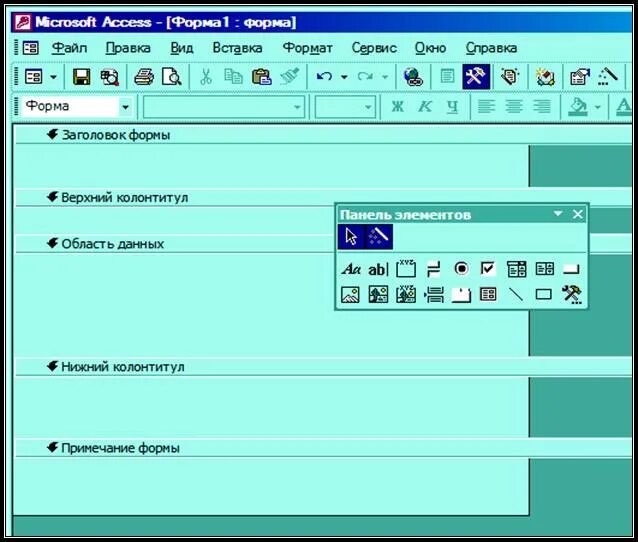Open Панель элементов toolbar options arrow
This screenshot has height=542, width=638.
coord(558,214)
